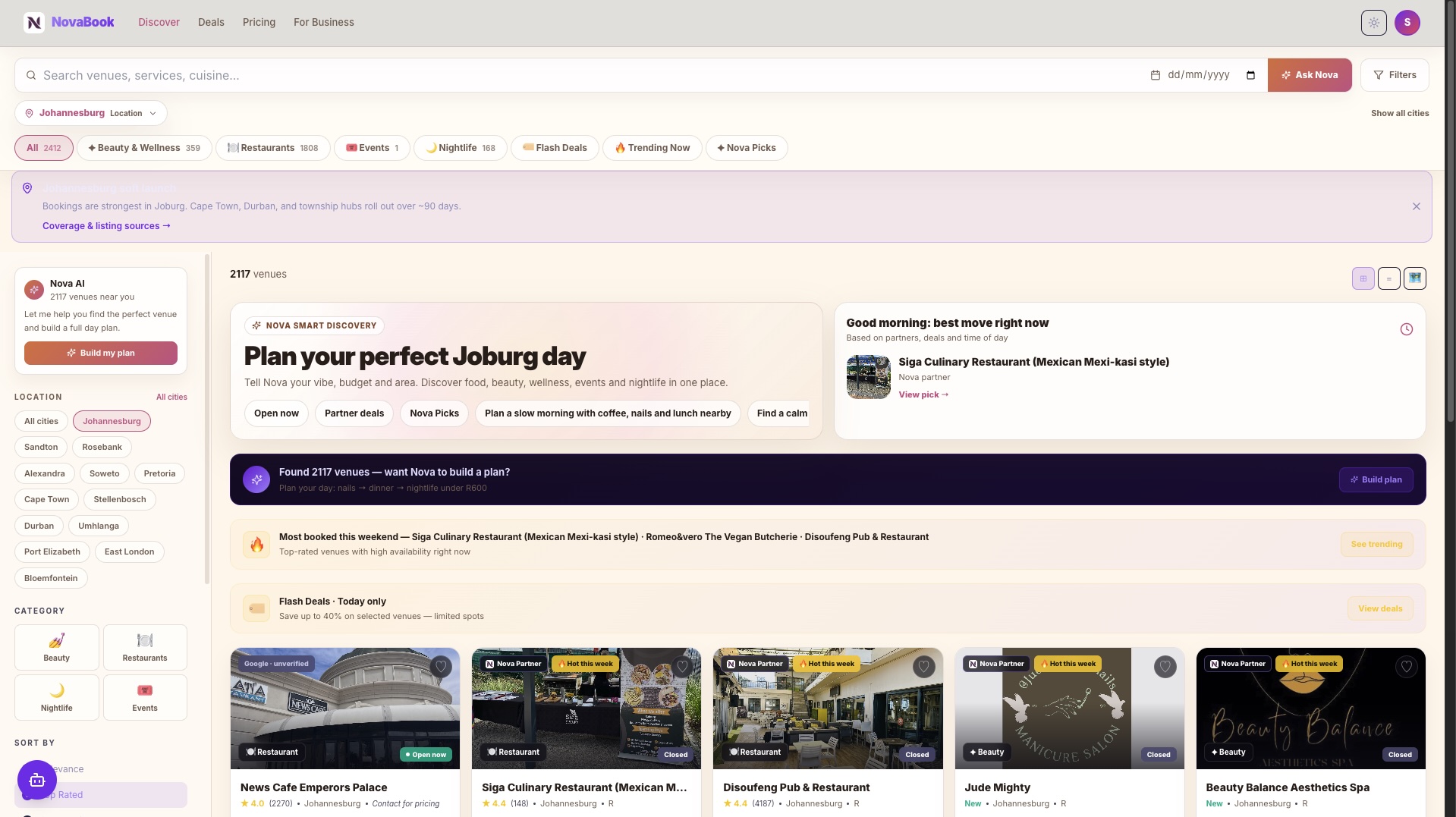Click the sidebar vertical scrollbar
The height and width of the screenshot is (817, 1456).
(207, 419)
